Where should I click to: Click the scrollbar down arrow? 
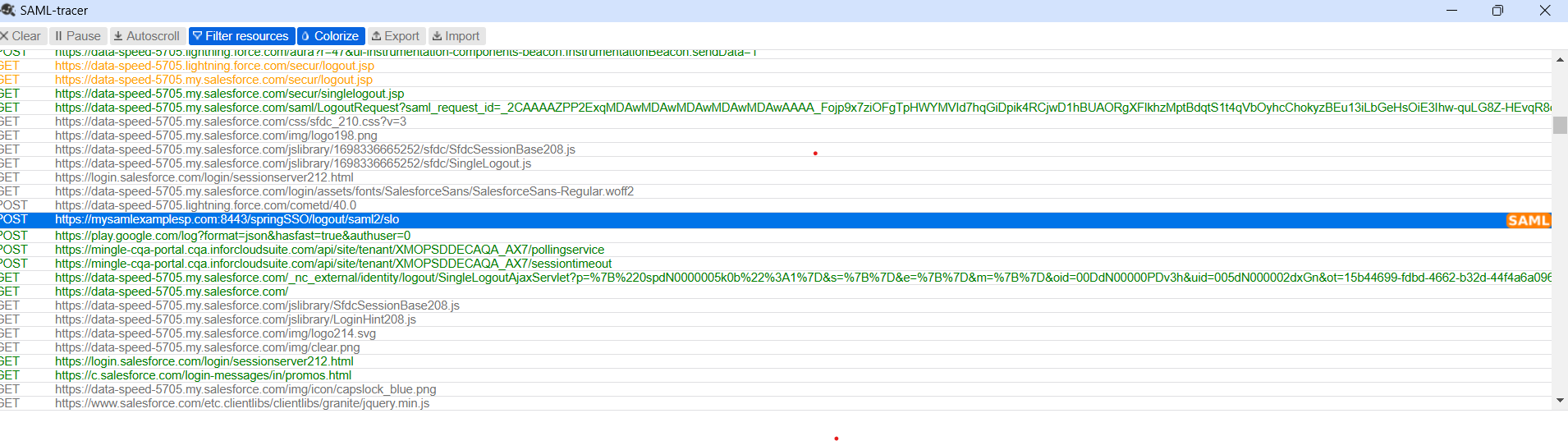coord(1560,401)
